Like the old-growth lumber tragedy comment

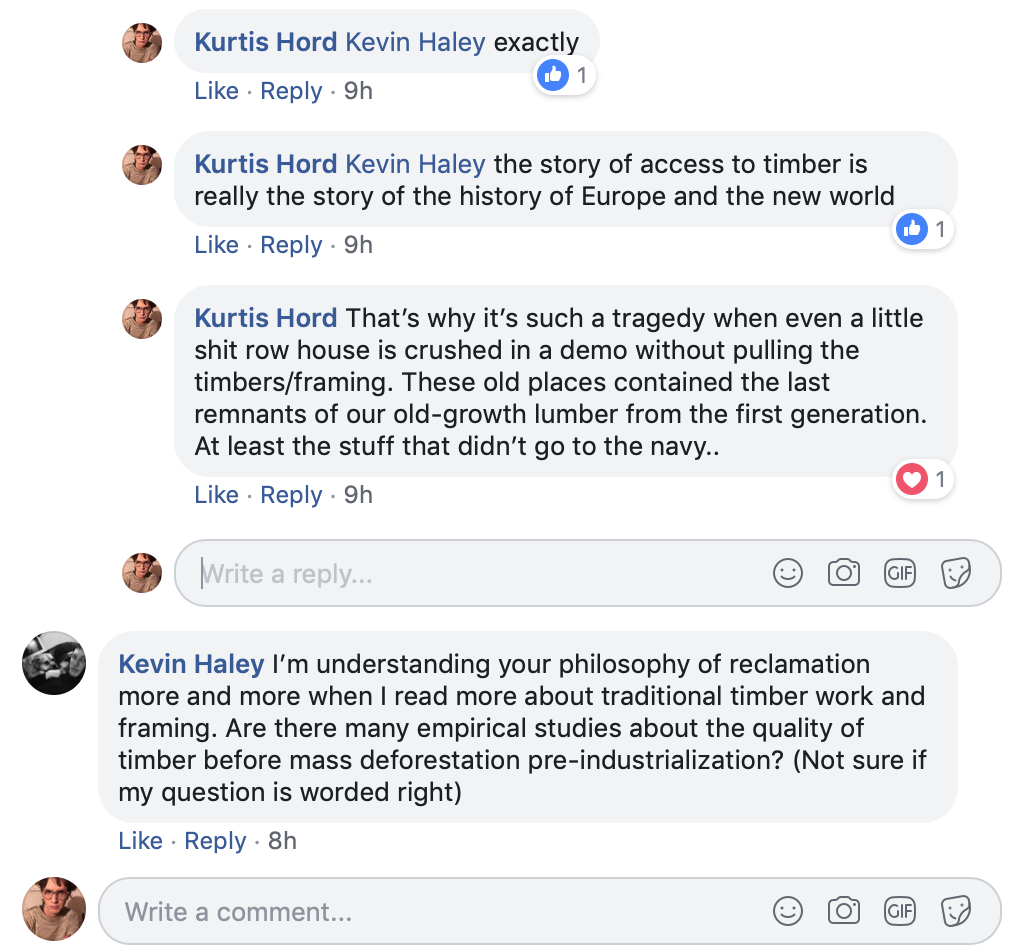[216, 495]
